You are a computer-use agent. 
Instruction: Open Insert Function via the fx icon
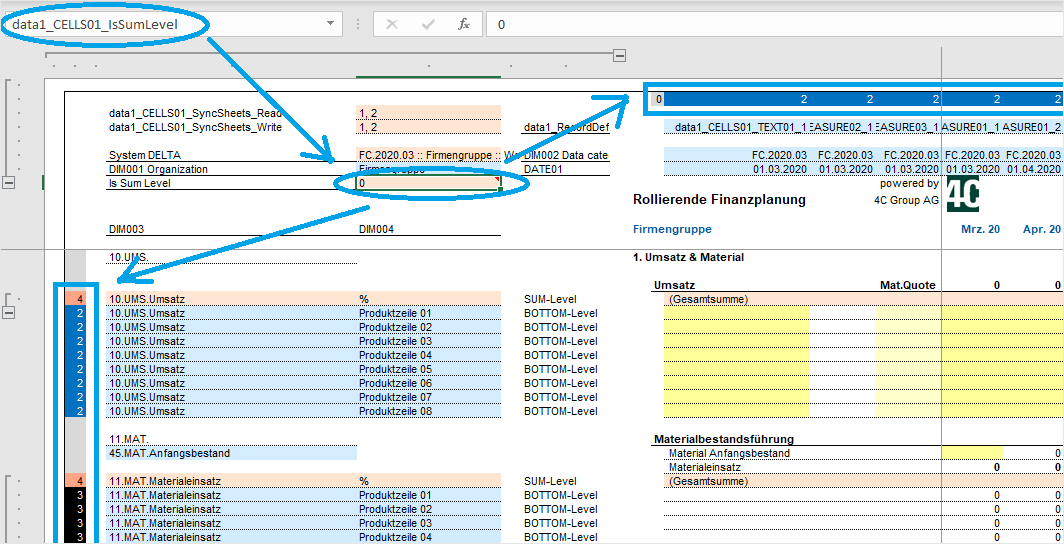tap(463, 24)
